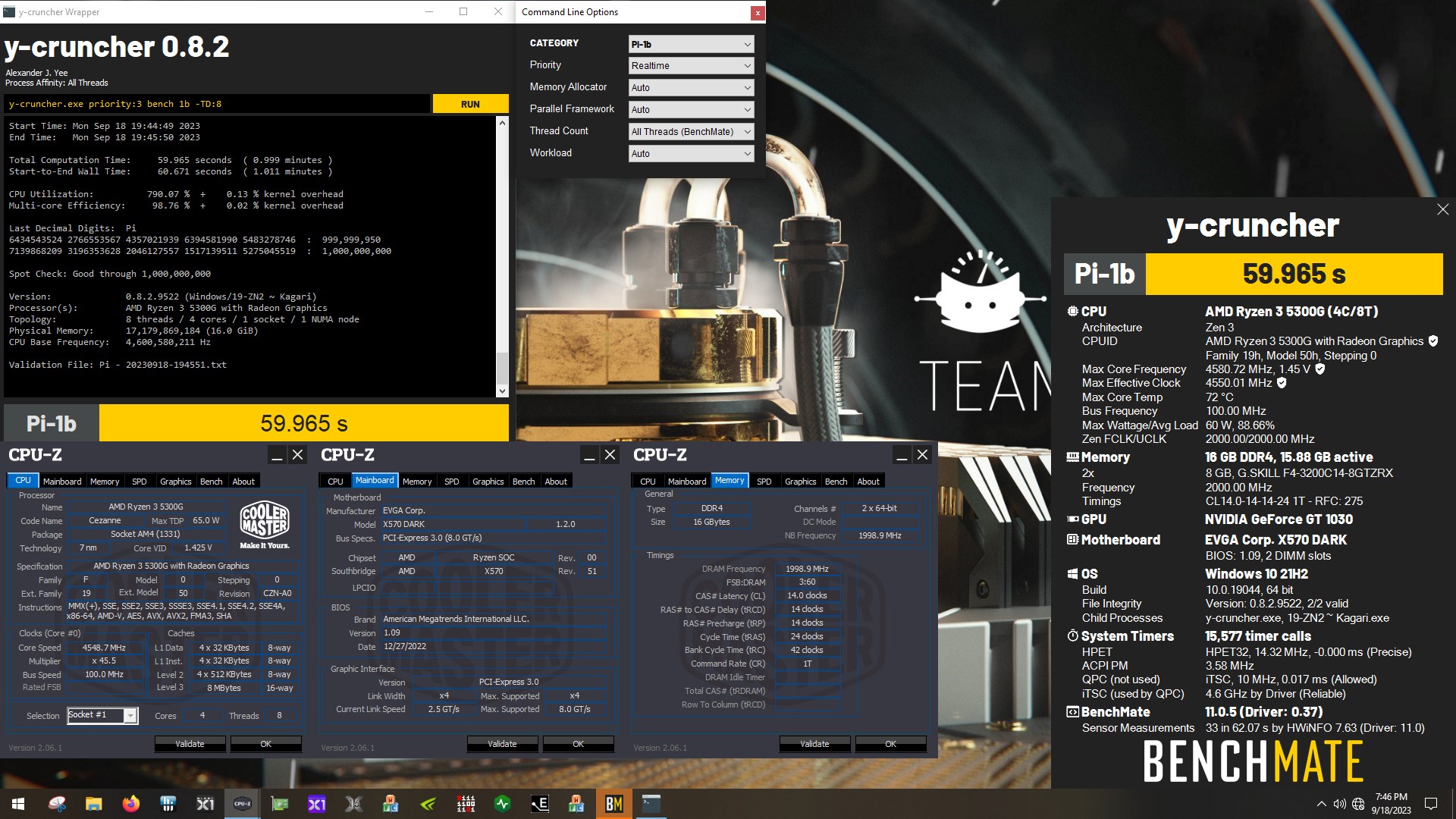
Task: Show hidden system tray icons
Action: [x=1321, y=804]
